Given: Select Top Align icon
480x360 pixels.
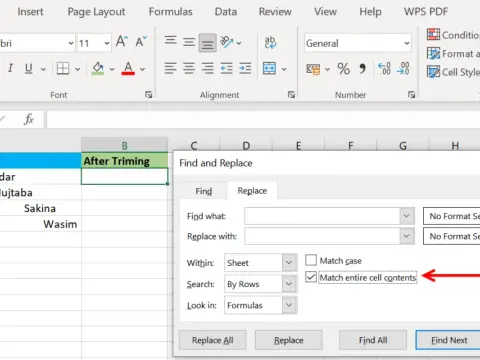Looking at the screenshot, I should [170, 41].
